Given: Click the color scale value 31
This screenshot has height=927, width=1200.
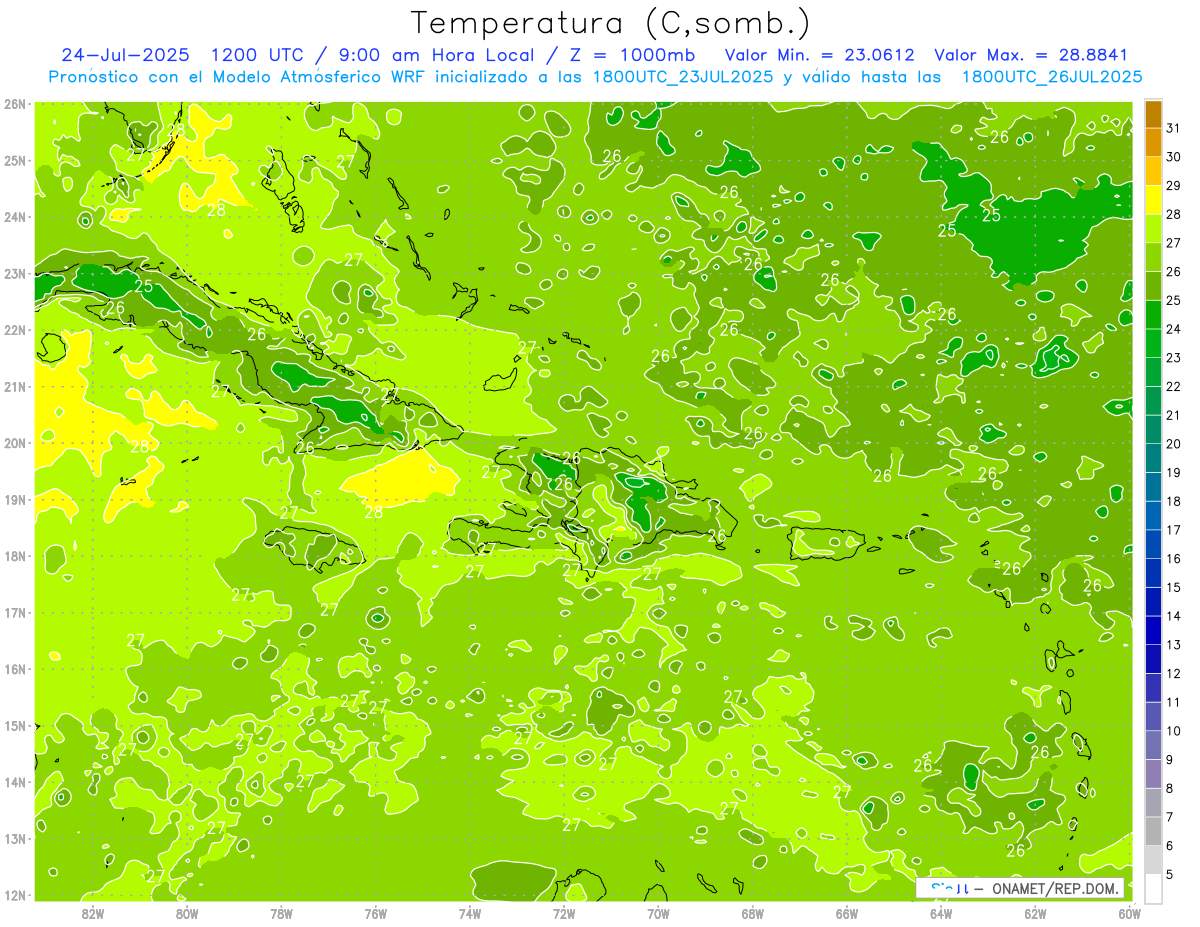Looking at the screenshot, I should [x=1173, y=127].
